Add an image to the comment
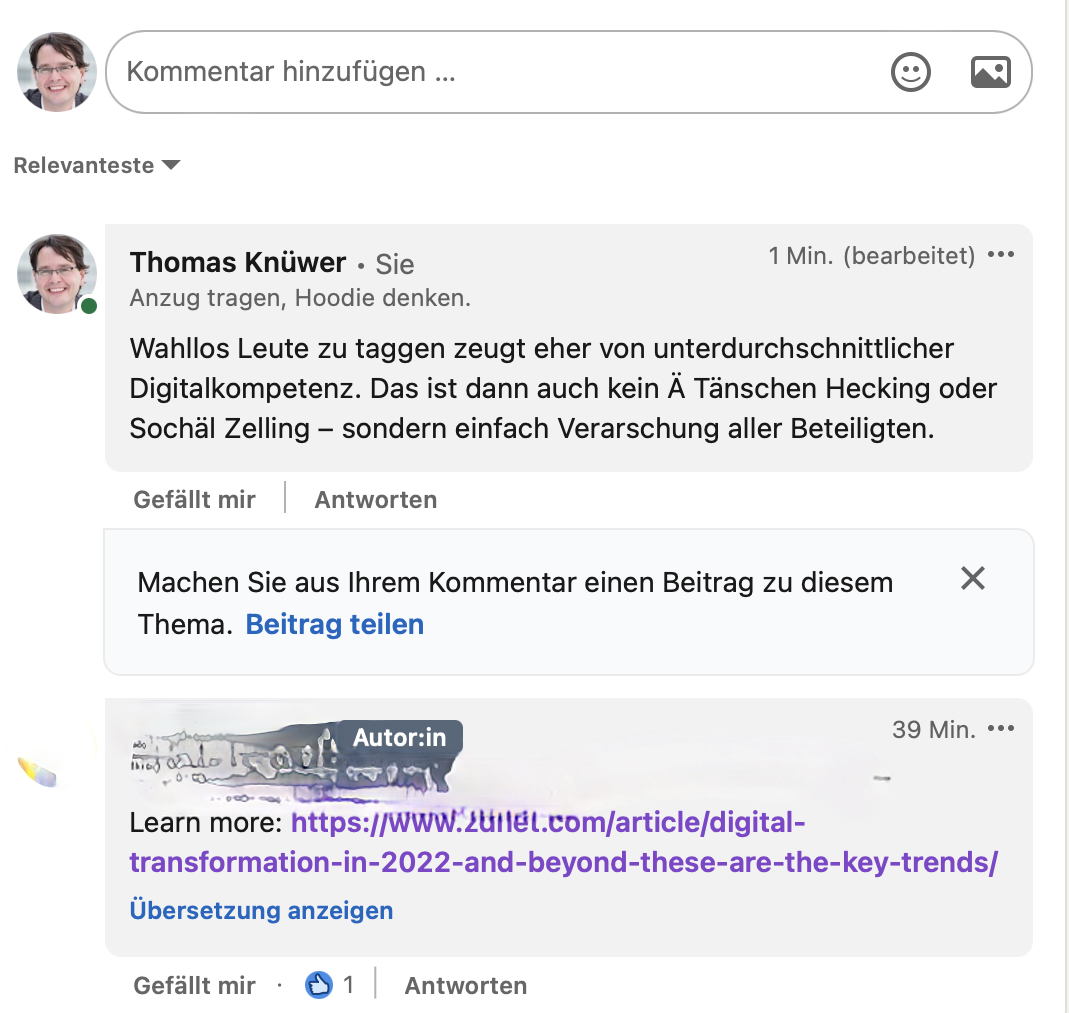Viewport: 1069px width, 1013px height. point(990,72)
